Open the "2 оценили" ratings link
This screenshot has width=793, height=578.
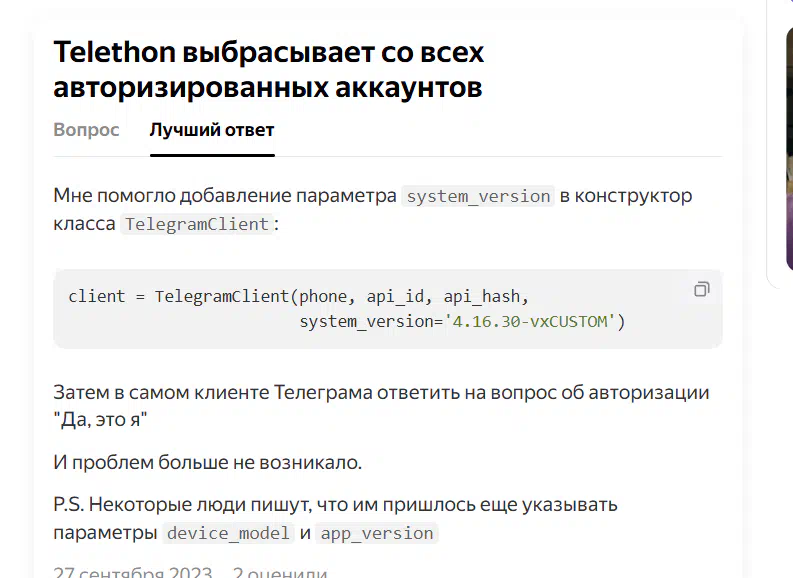(280, 573)
